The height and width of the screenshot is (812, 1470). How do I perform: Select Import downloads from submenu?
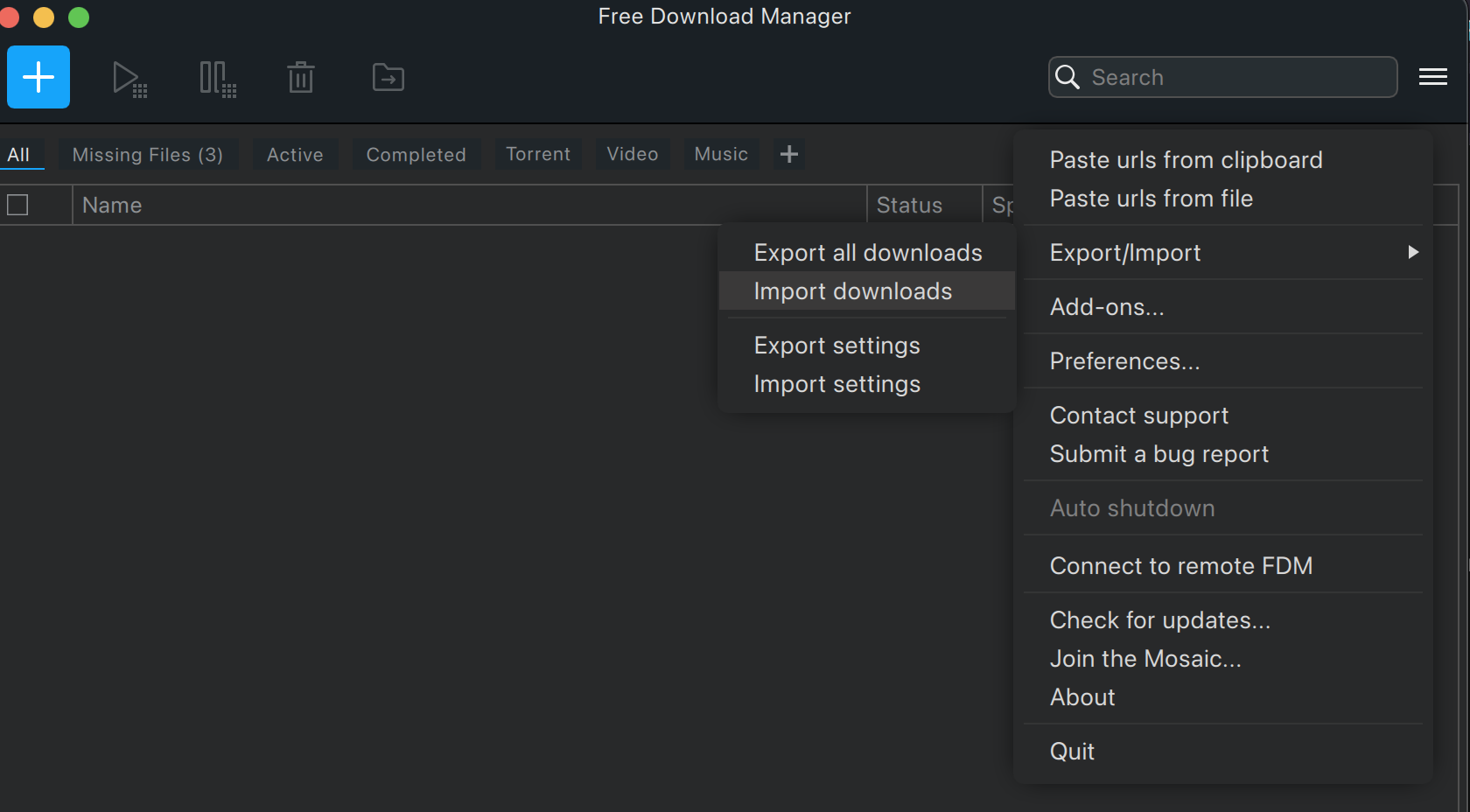tap(852, 291)
